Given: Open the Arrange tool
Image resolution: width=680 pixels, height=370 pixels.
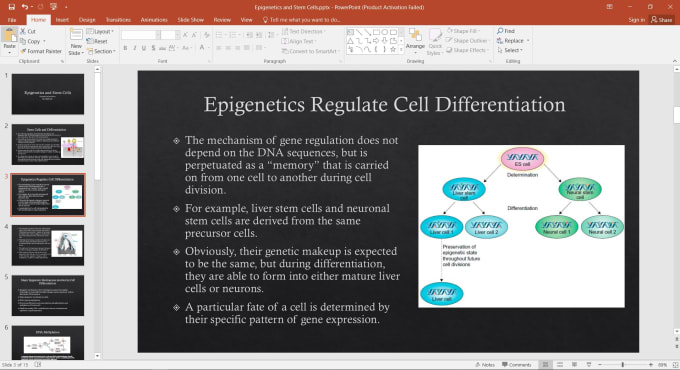Looking at the screenshot, I should click(x=415, y=40).
